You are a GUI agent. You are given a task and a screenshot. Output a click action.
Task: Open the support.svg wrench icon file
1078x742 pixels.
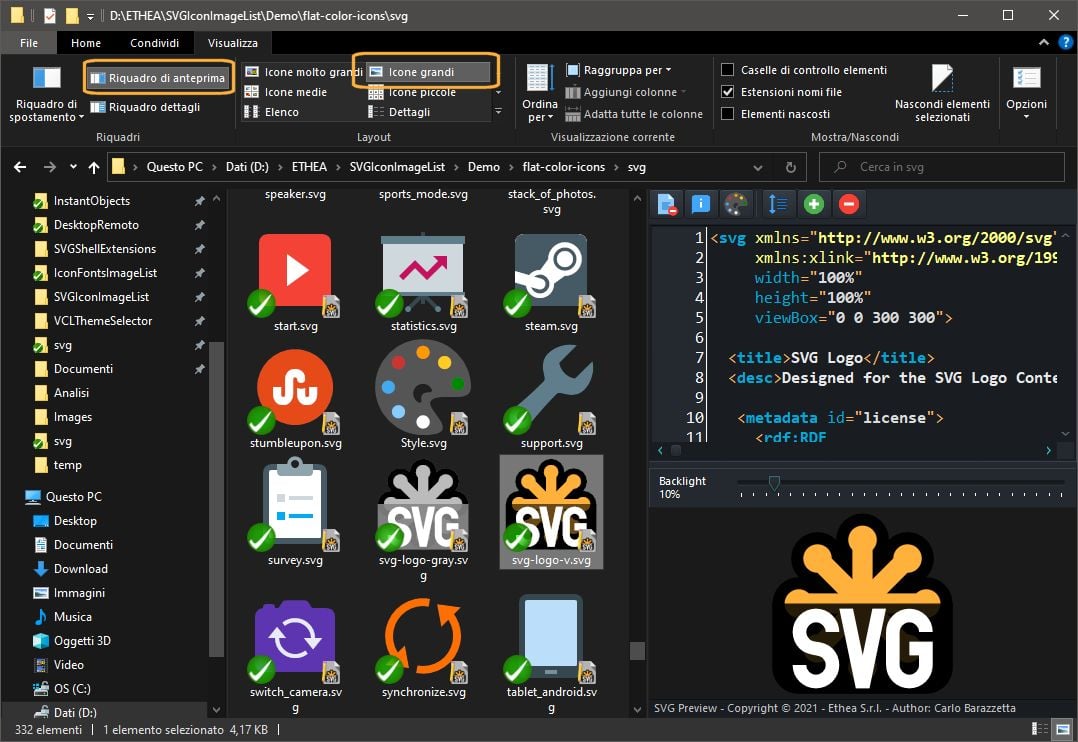click(x=550, y=390)
